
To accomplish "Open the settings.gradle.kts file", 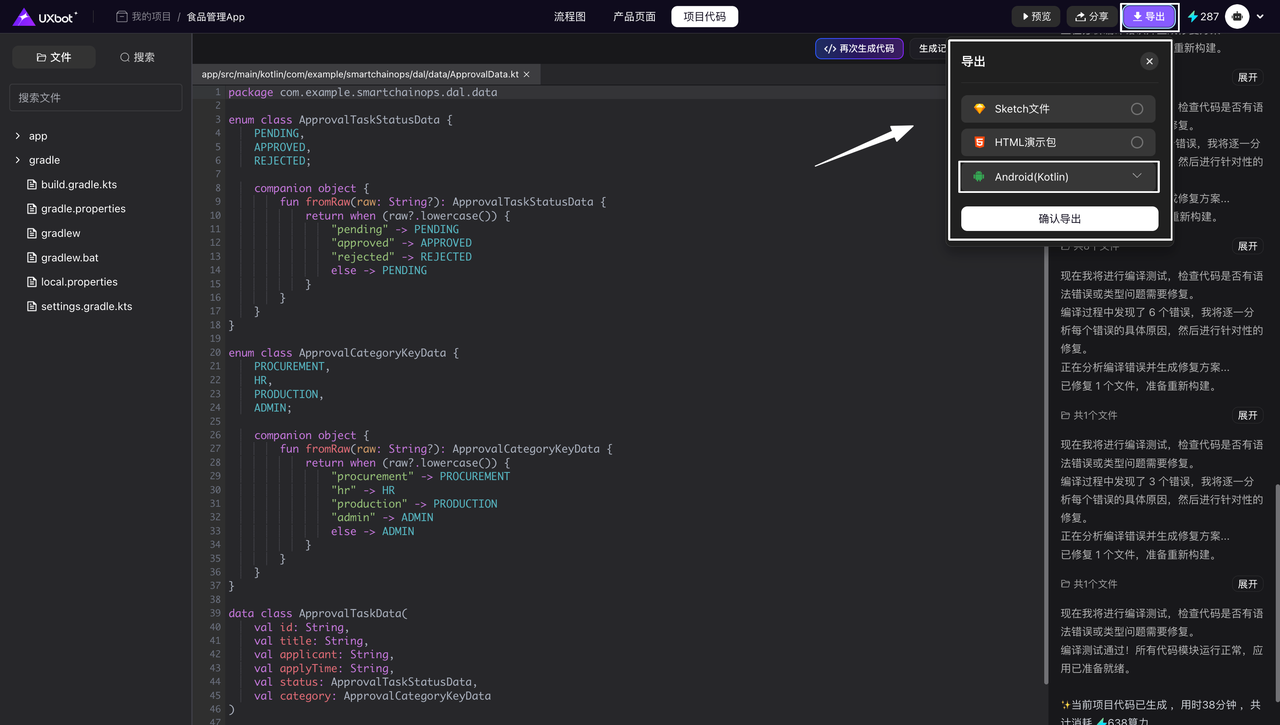I will [86, 307].
